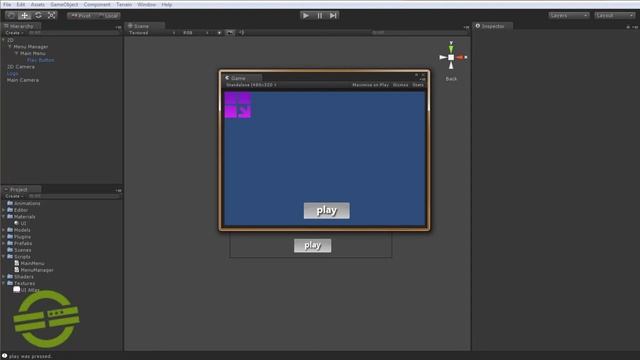Select Play Button in Hierarchy
The image size is (640, 360).
[40, 60]
